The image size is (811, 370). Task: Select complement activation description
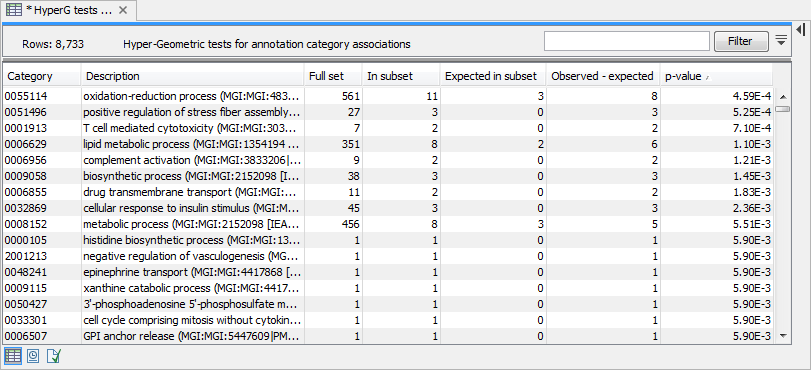click(192, 160)
